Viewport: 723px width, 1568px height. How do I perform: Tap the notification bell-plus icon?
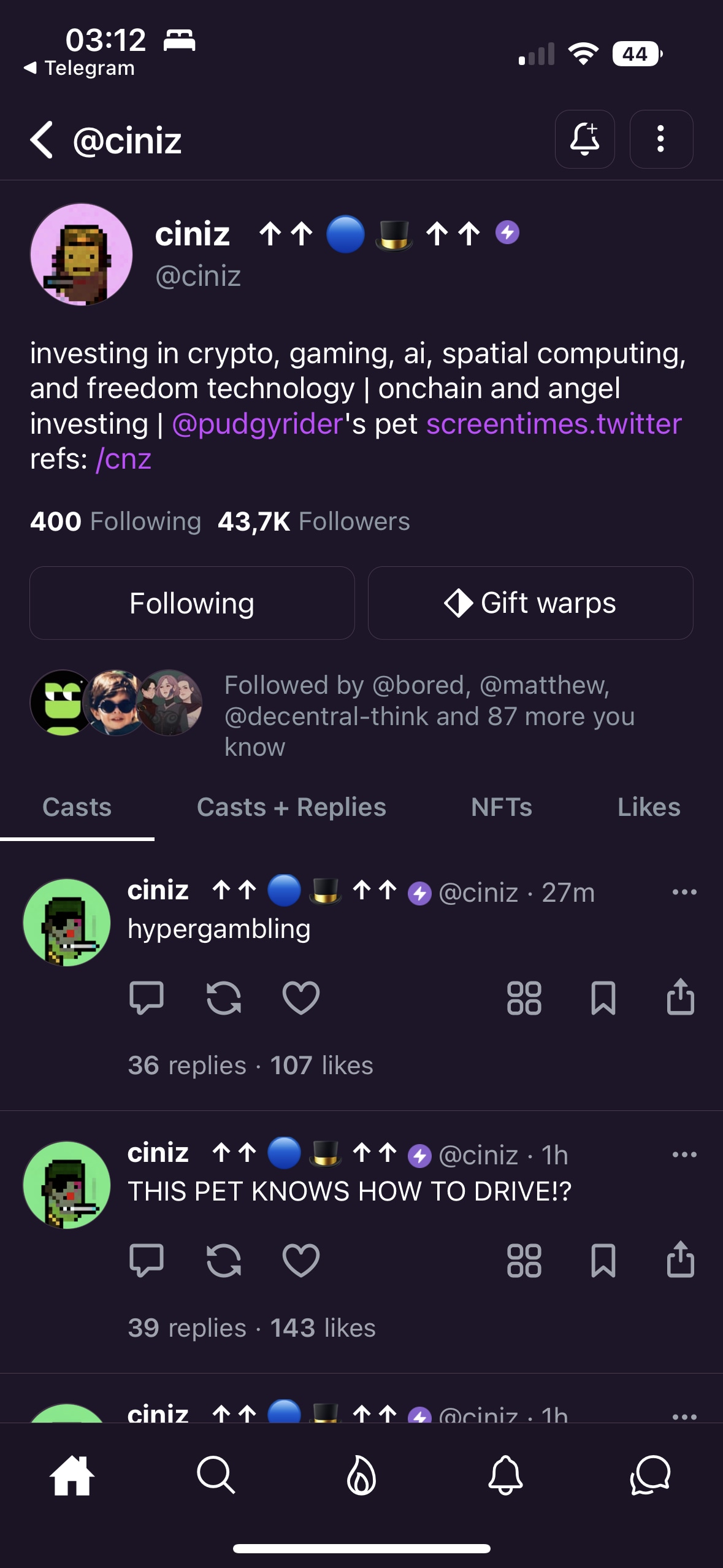point(584,139)
